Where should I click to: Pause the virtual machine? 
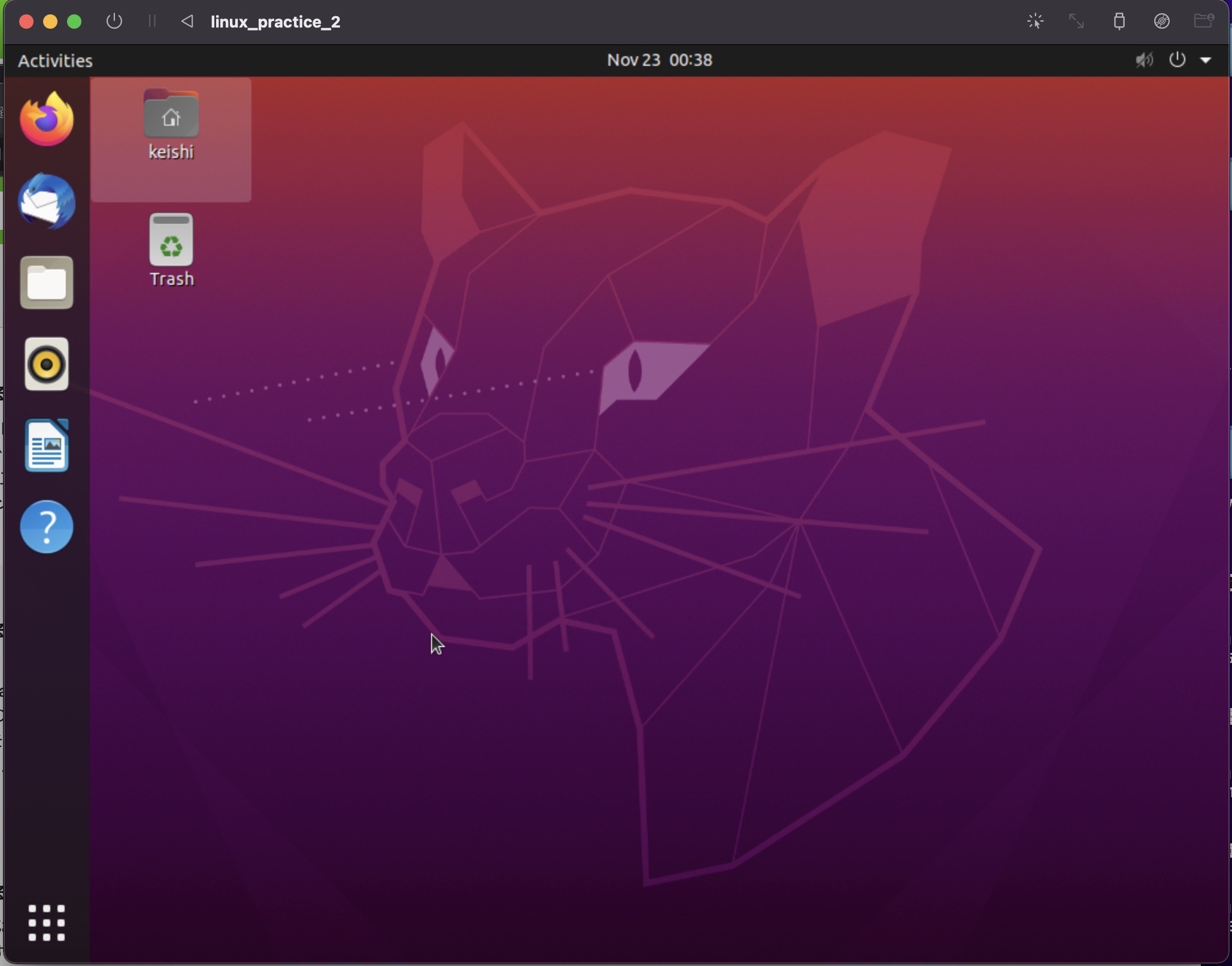coord(152,22)
